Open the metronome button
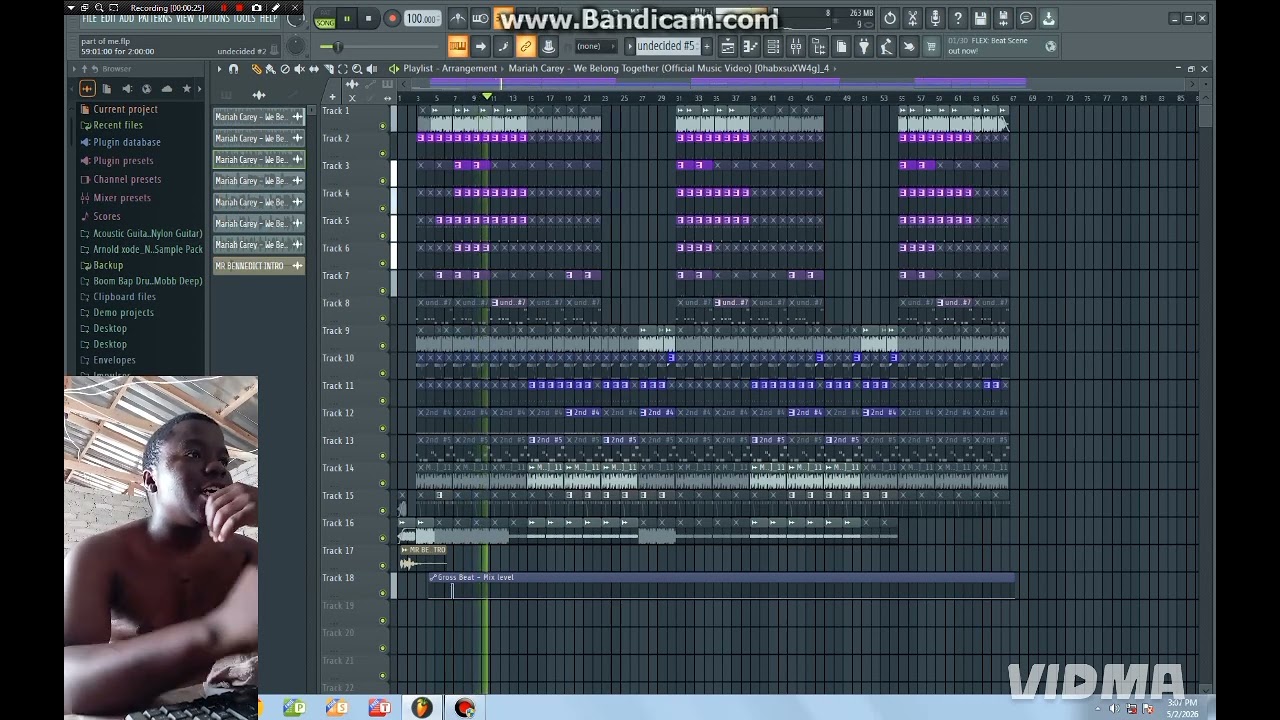Viewport: 1280px width, 720px height. coord(458,18)
